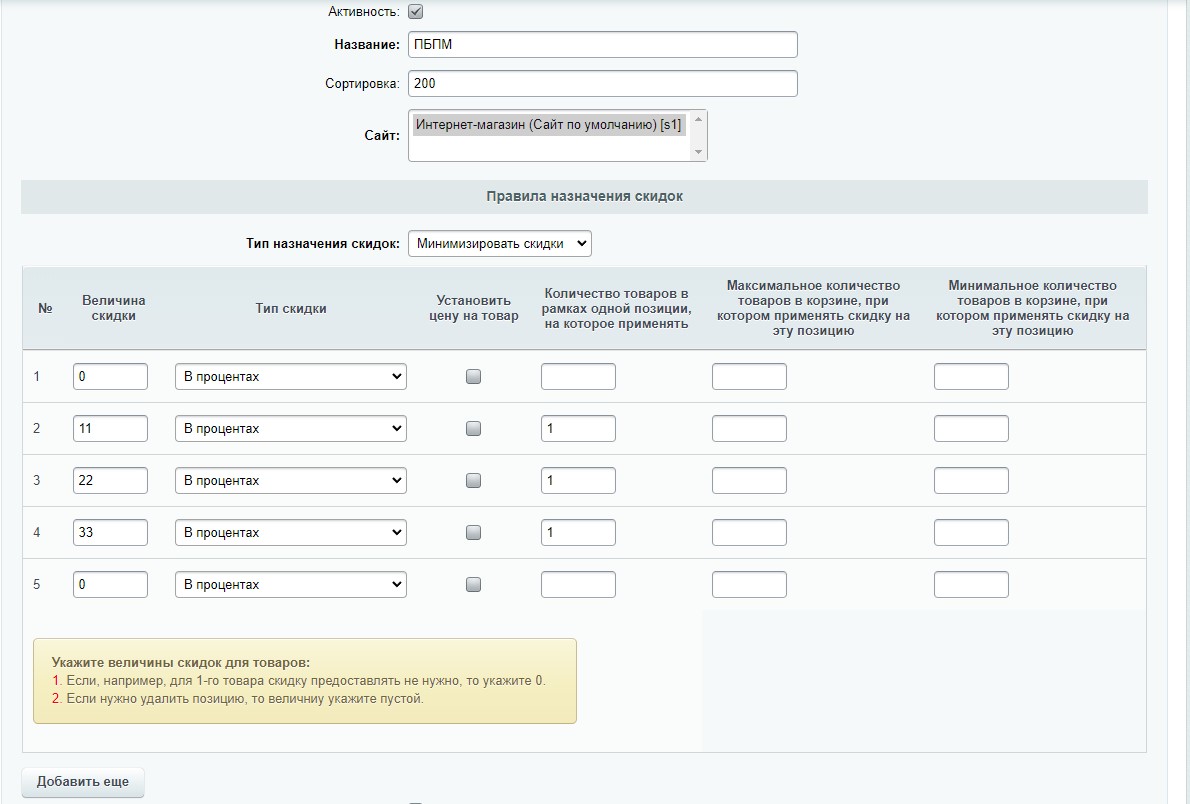Tick the set-price checkbox in row 4
Viewport: 1190px width, 804px height.
[474, 533]
